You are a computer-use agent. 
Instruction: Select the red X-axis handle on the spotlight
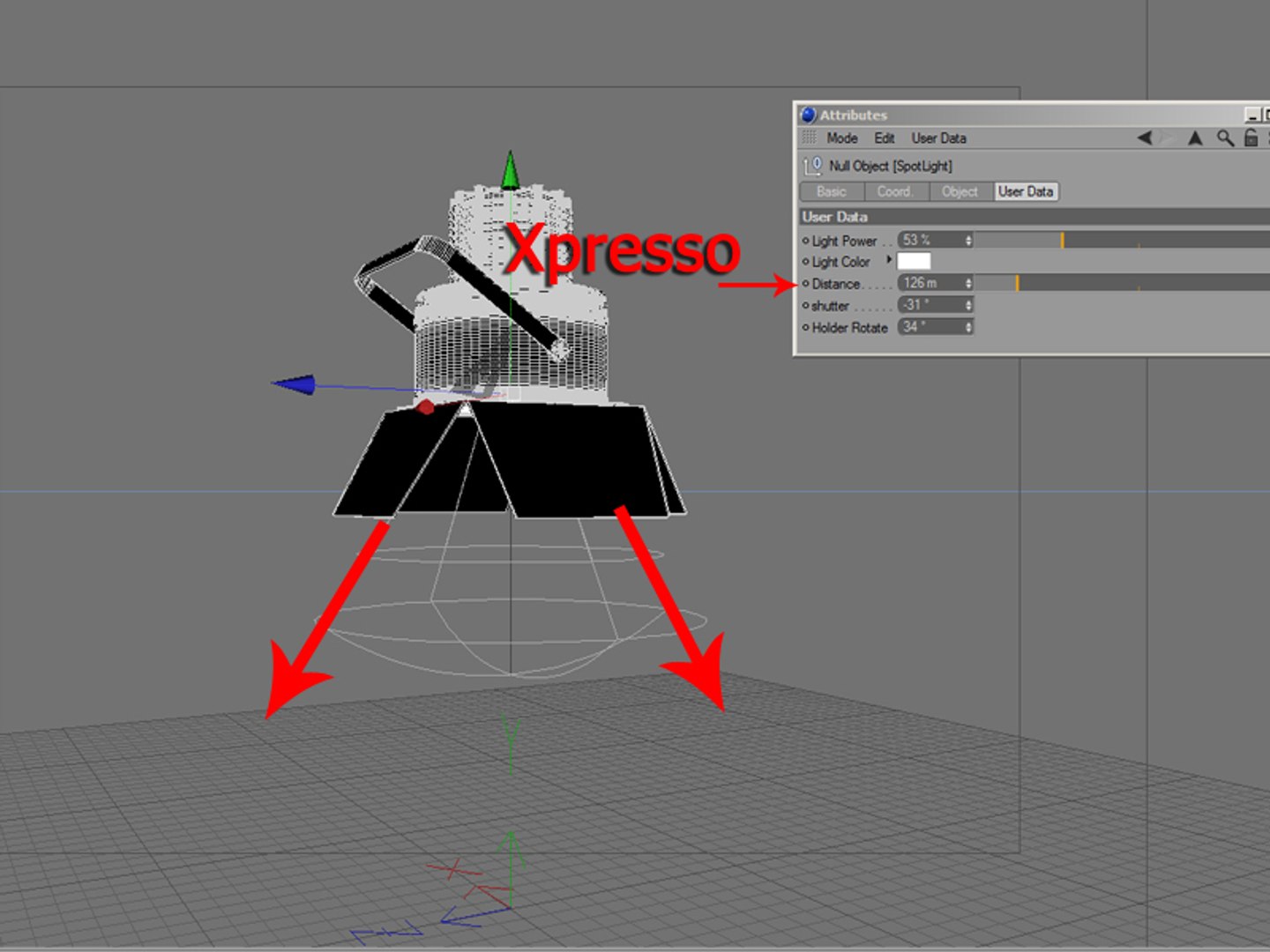[x=426, y=406]
